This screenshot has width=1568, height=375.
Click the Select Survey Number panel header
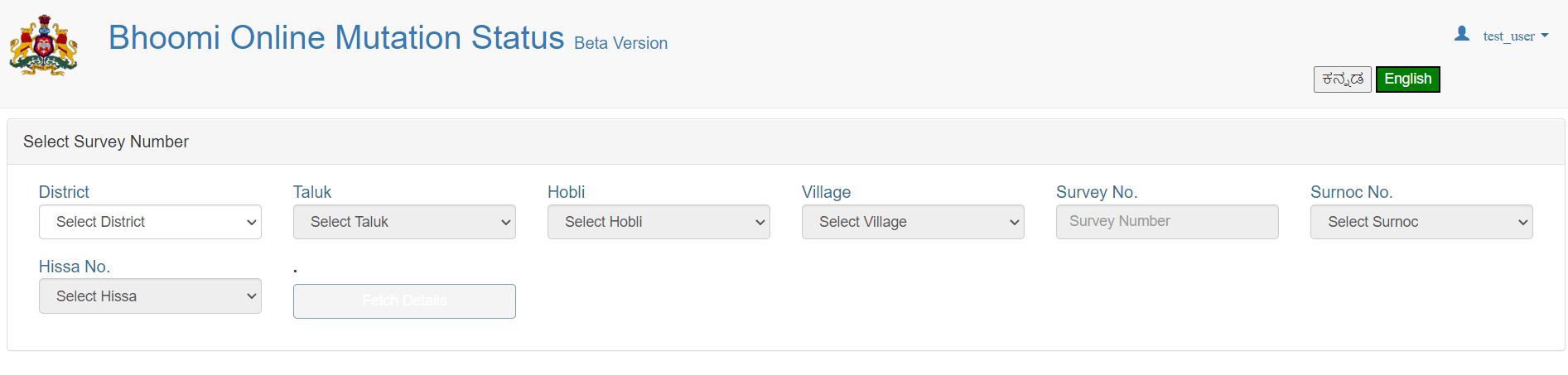(x=786, y=142)
